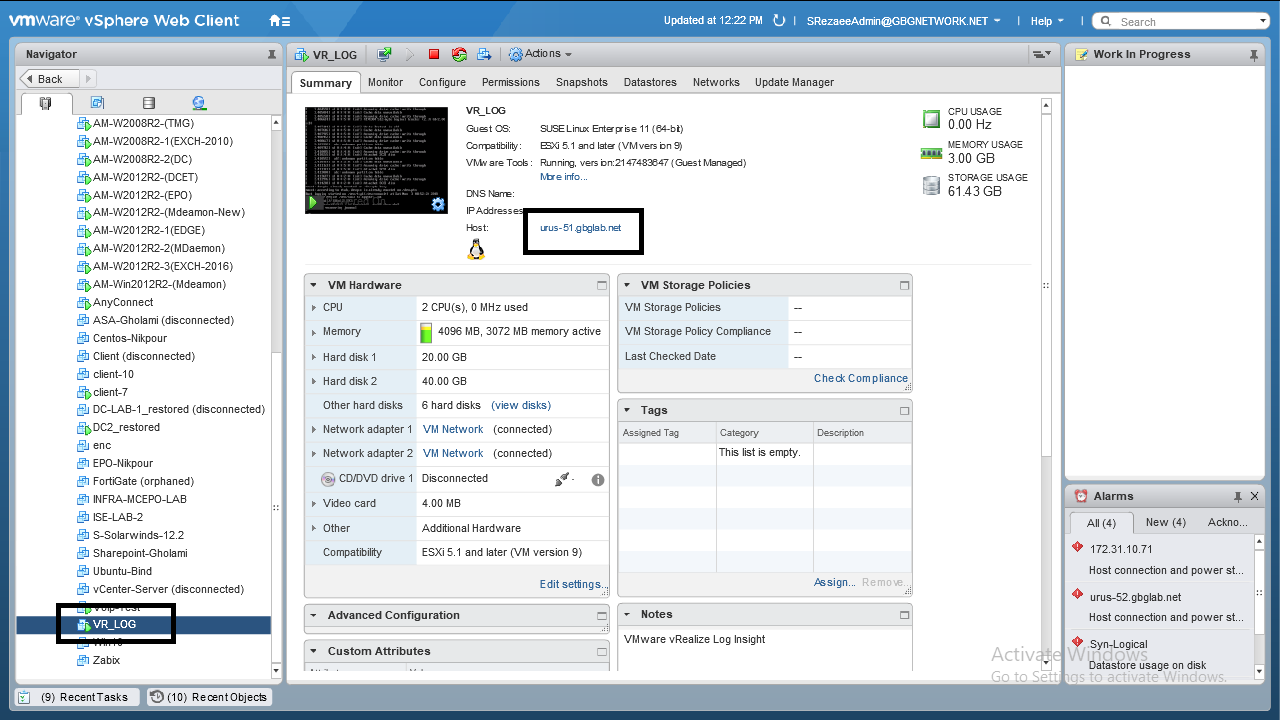Click the vSphere home icon in the header
Image resolution: width=1280 pixels, height=720 pixels.
click(x=280, y=21)
